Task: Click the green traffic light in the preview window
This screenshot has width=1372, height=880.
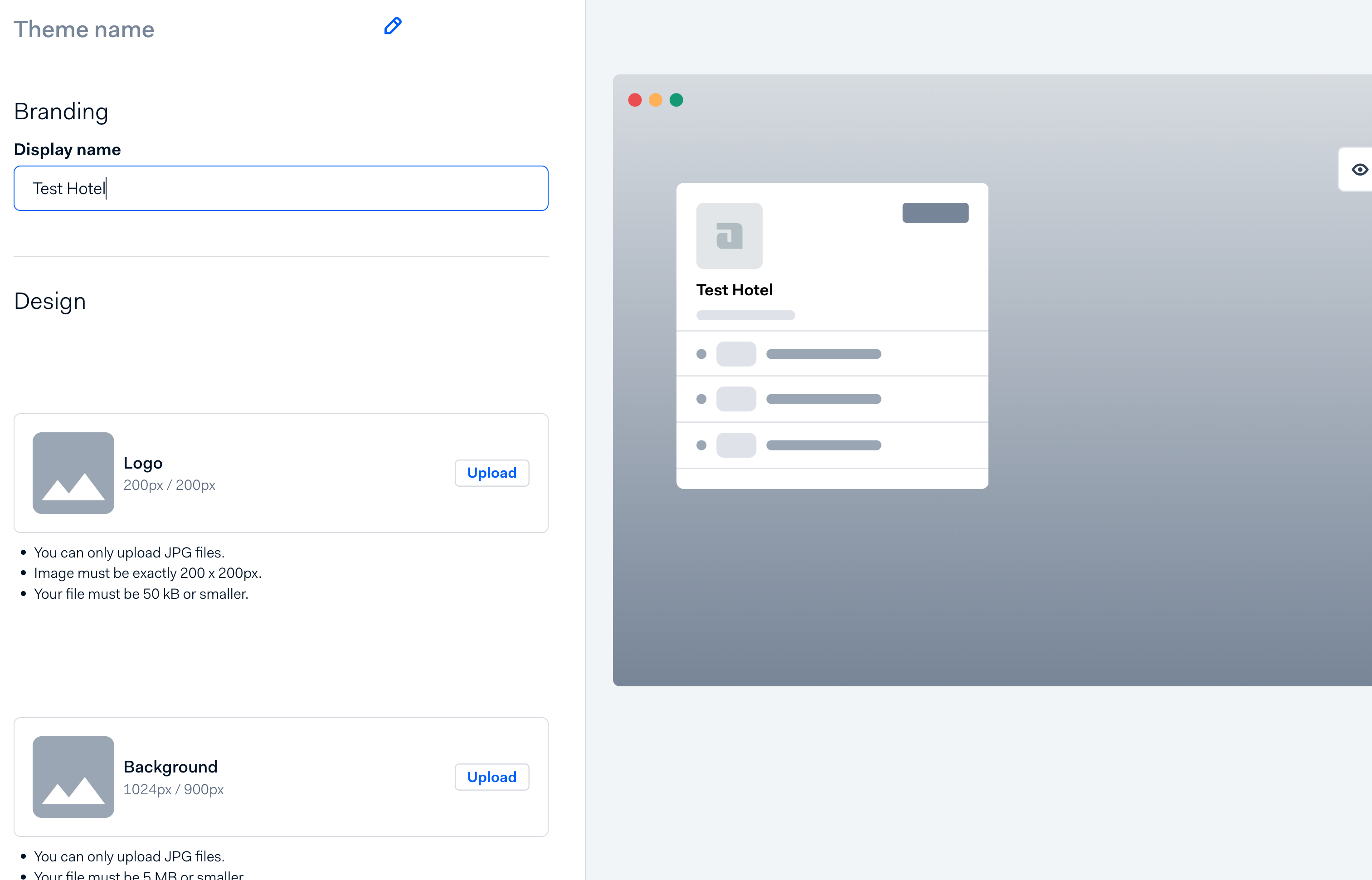Action: 676,99
